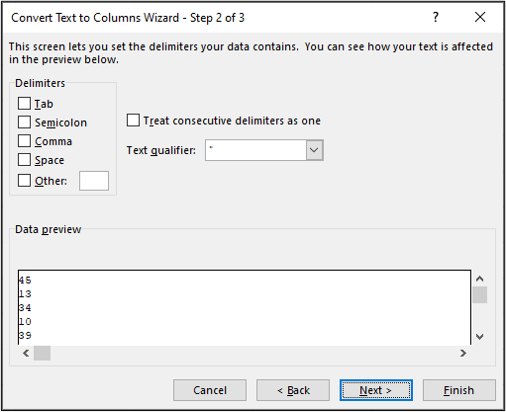
Task: Select the value 39 in data preview
Action: [25, 335]
